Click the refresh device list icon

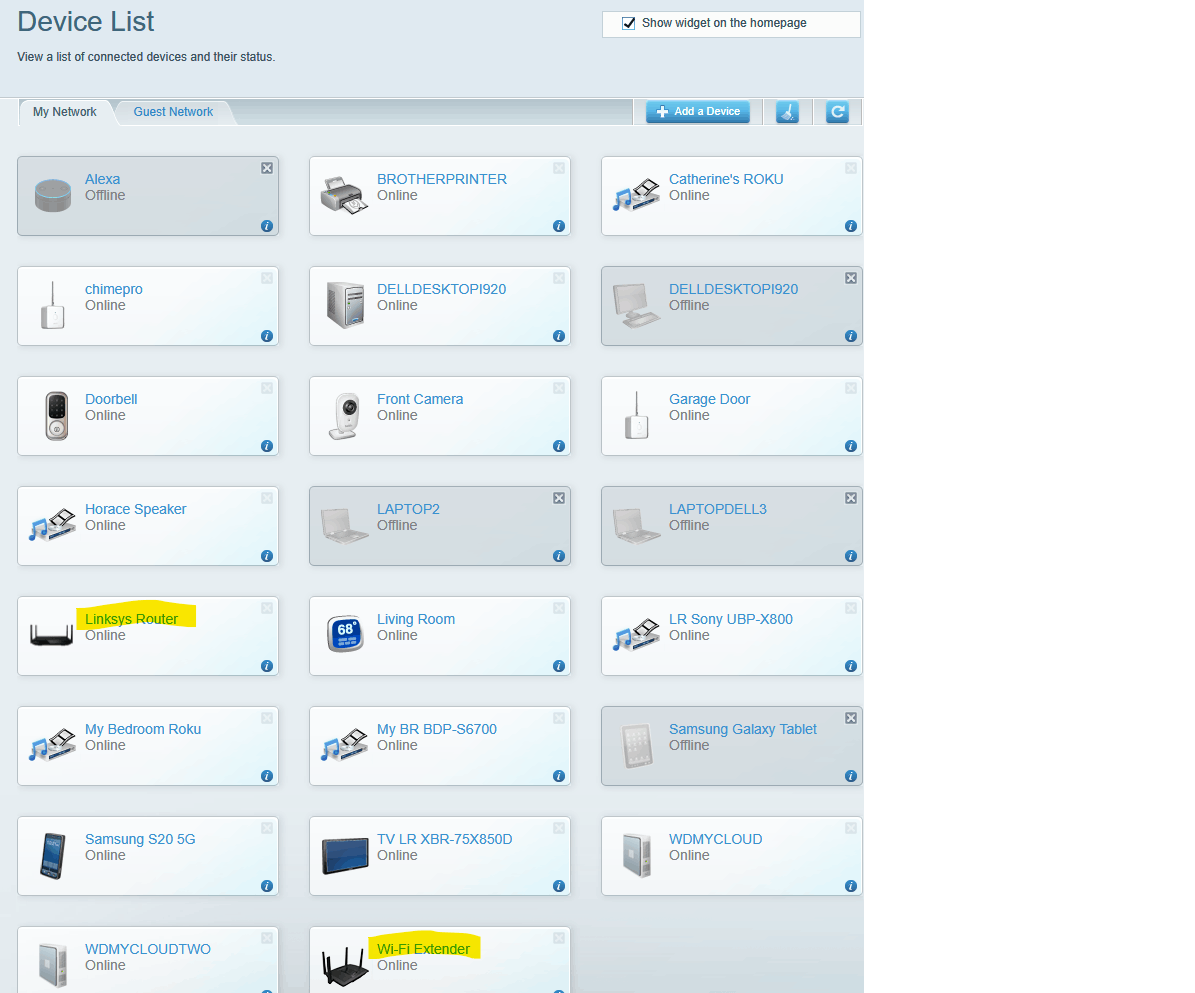(837, 112)
